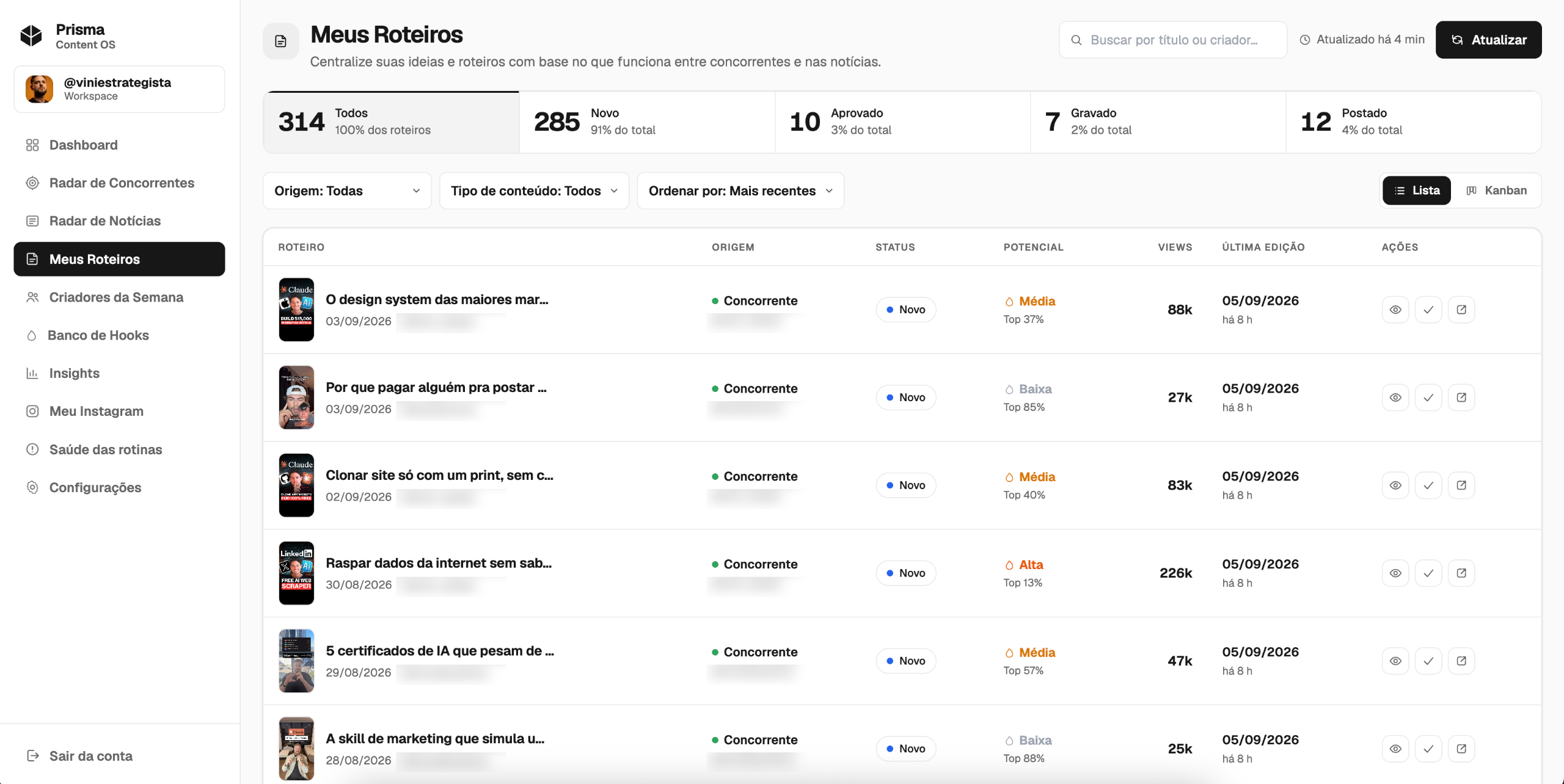Open the @viniestrategista workspace selector
Screen dimensions: 1564x784
(x=119, y=89)
